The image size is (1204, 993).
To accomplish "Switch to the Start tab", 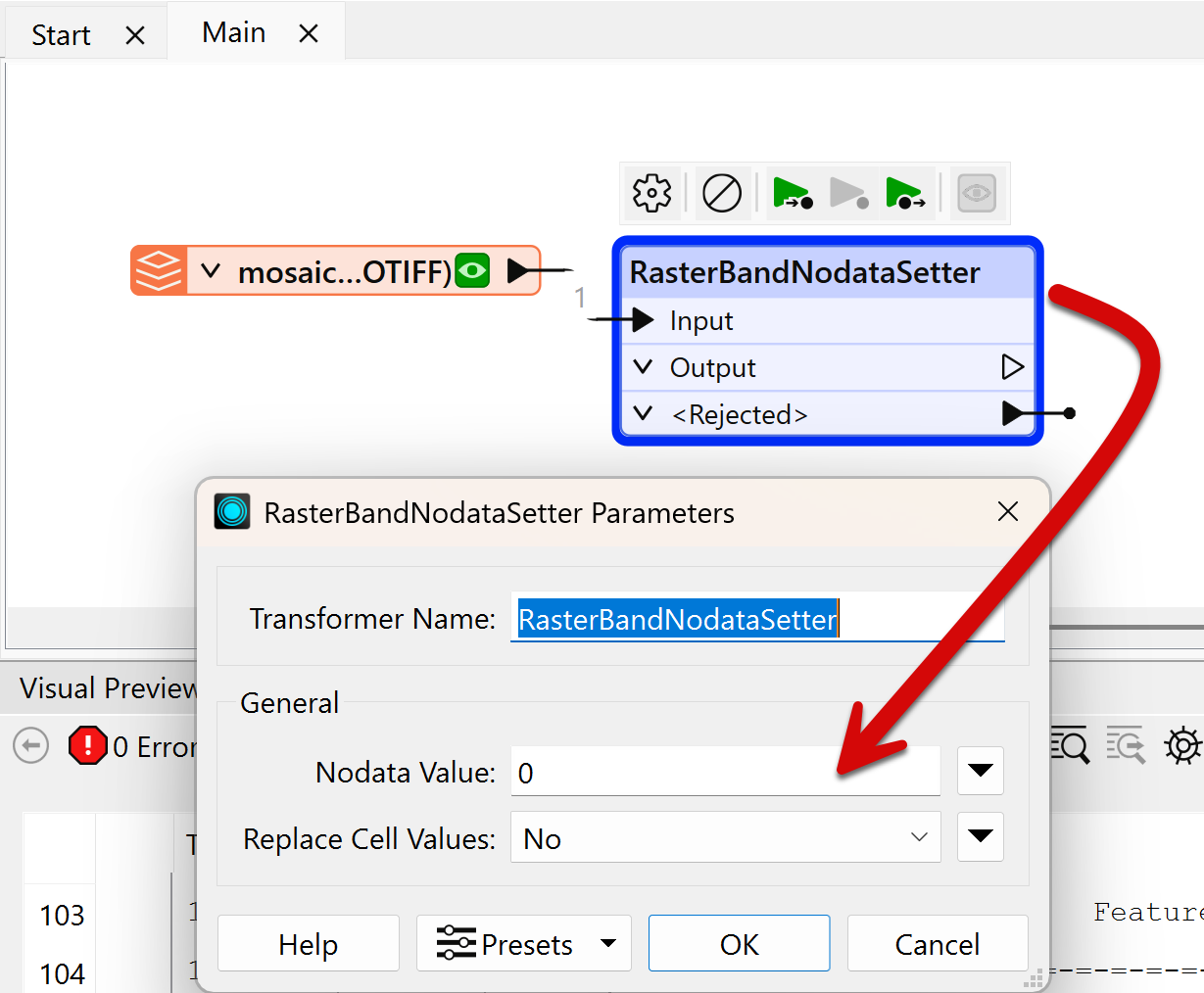I will 61,35.
